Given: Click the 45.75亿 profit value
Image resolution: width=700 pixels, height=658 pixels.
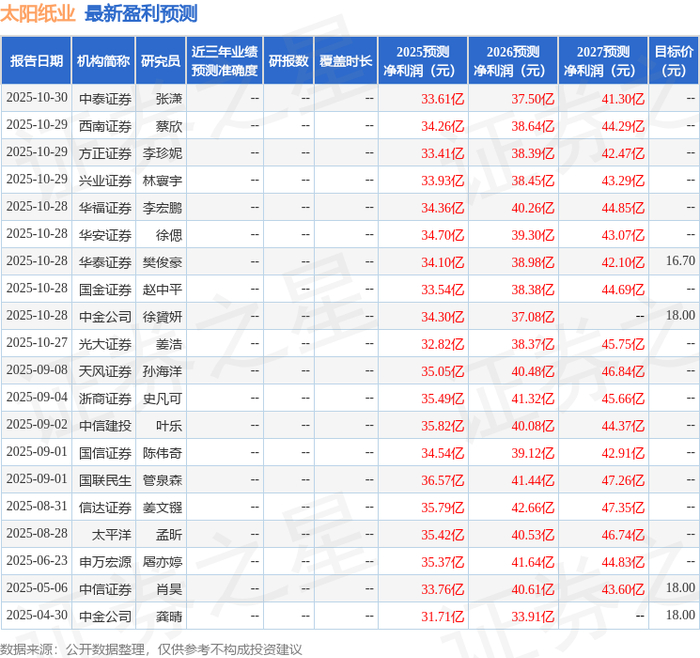Looking at the screenshot, I should (x=623, y=344).
